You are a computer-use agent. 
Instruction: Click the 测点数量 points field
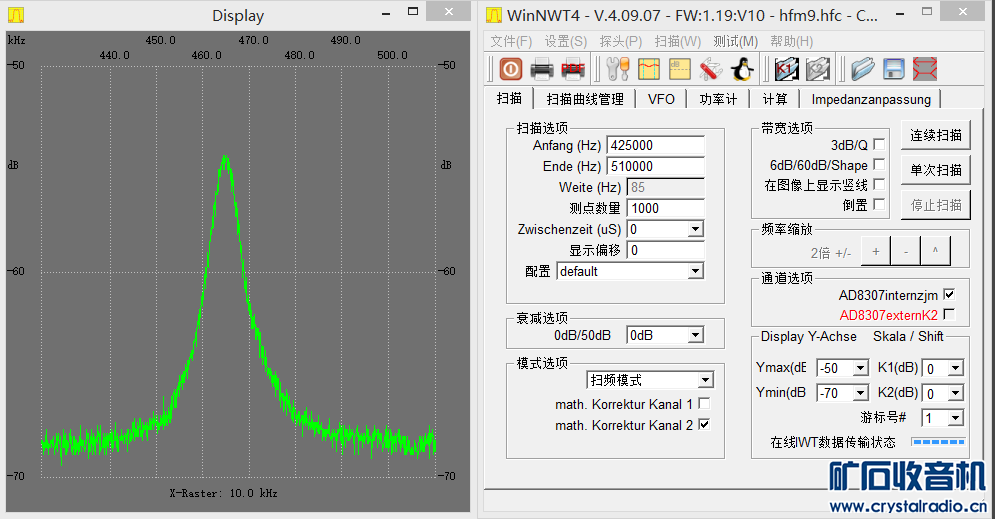[x=666, y=208]
